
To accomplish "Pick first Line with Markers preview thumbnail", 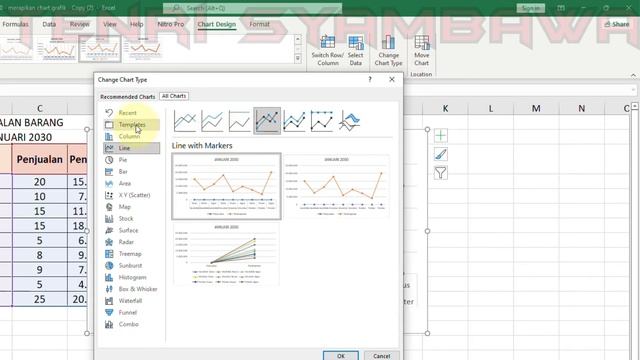I will [227, 186].
